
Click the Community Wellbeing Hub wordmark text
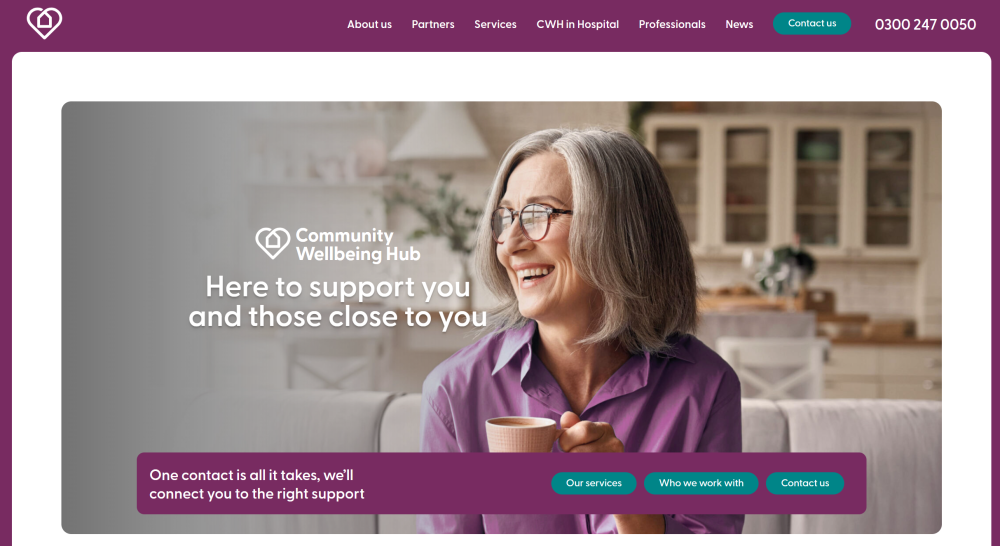click(358, 244)
